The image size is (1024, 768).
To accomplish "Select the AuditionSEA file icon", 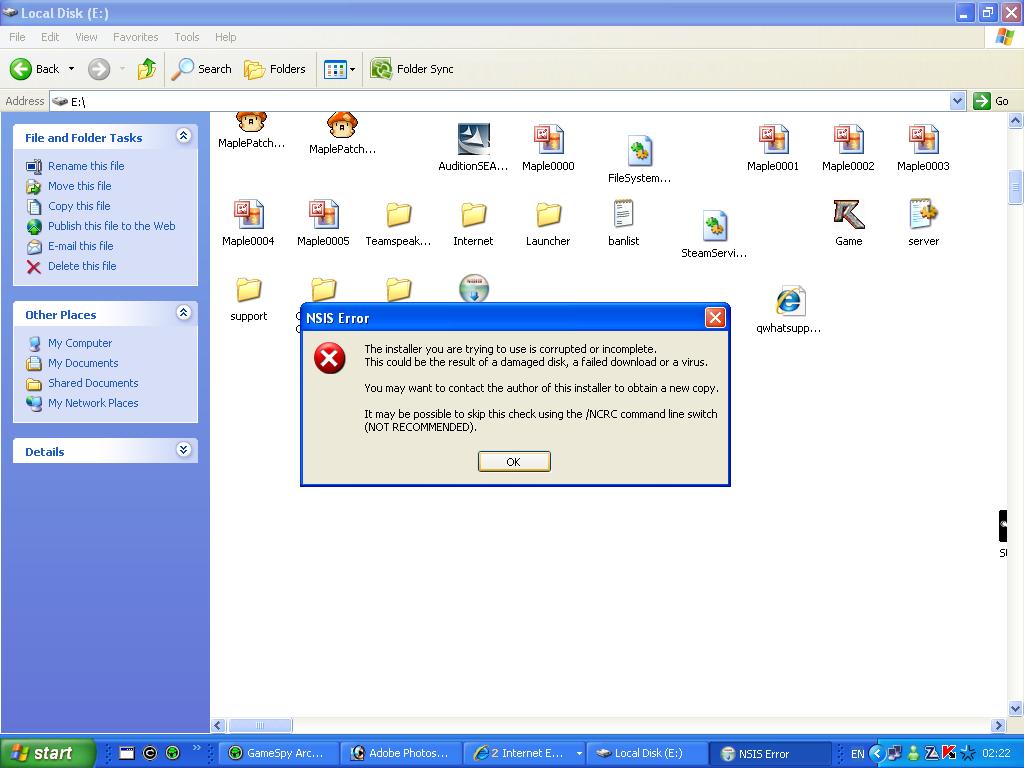I will coord(473,141).
